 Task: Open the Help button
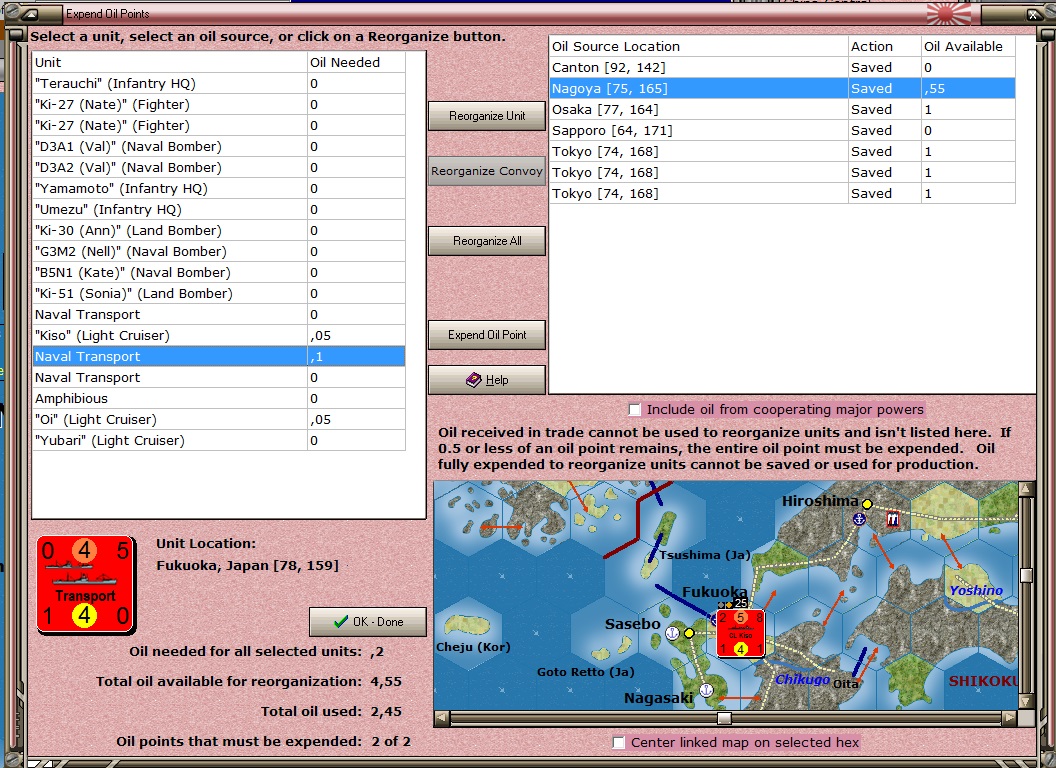(487, 380)
